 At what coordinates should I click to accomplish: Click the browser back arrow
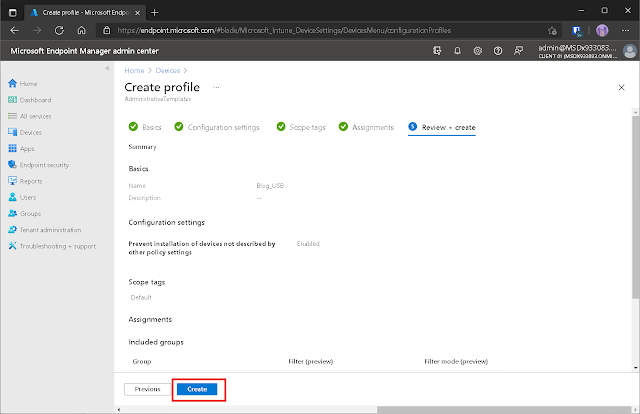[x=15, y=30]
